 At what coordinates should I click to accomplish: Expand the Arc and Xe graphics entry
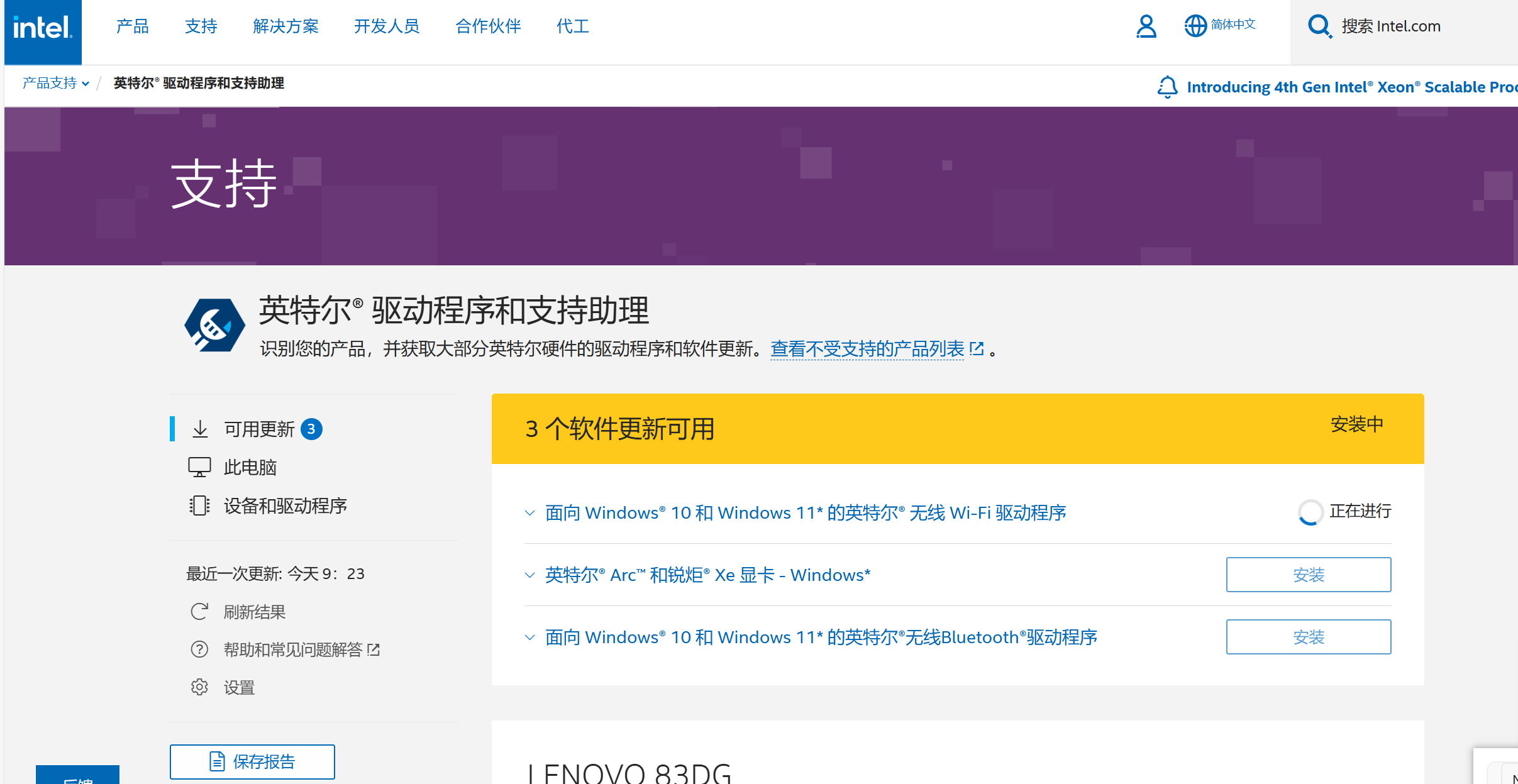tap(530, 575)
